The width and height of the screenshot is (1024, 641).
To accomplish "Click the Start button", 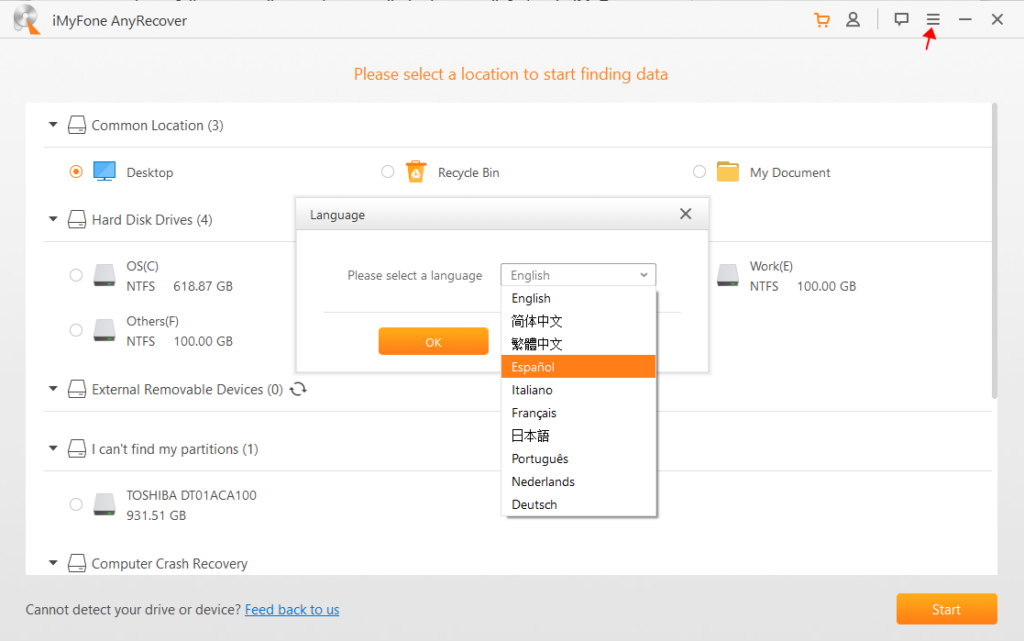I will click(x=946, y=609).
